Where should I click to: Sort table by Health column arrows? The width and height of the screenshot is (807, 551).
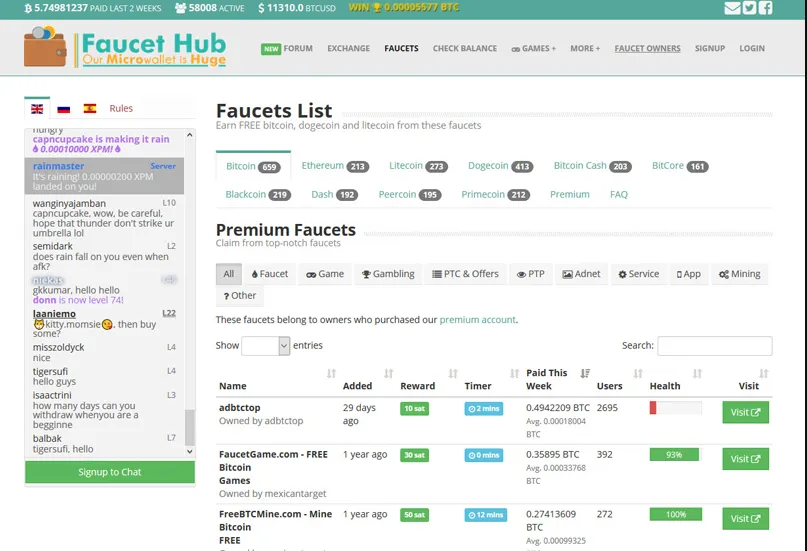(x=697, y=374)
